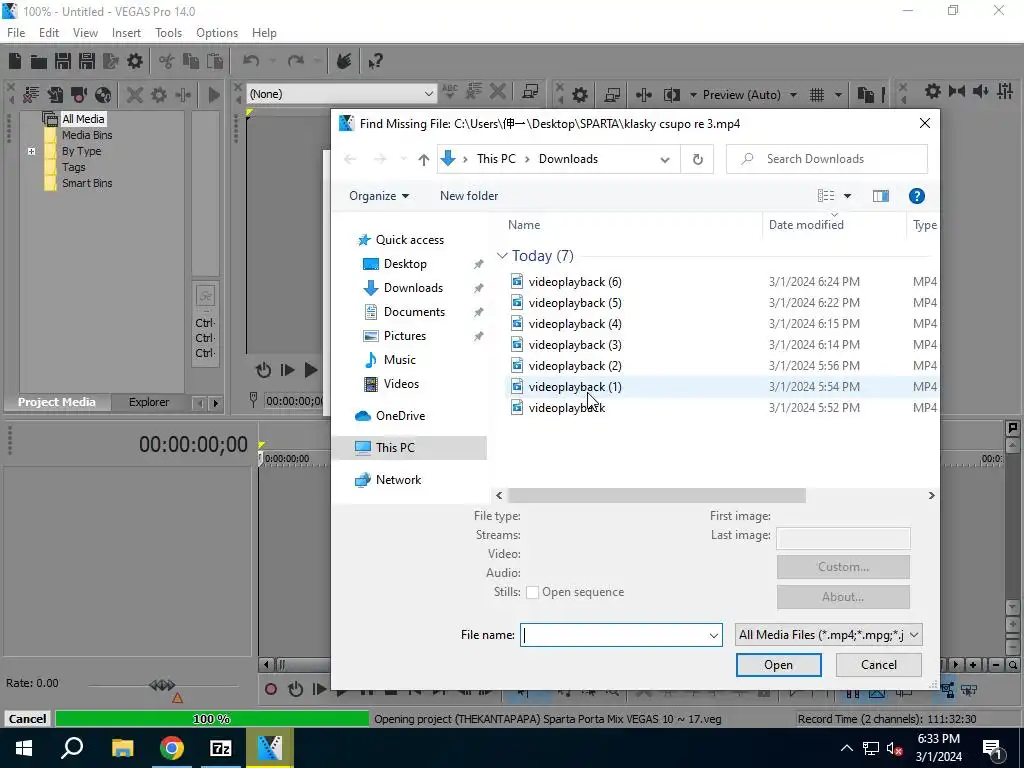Click the What's This help icon
Screen dimensions: 1024x768
(x=375, y=61)
